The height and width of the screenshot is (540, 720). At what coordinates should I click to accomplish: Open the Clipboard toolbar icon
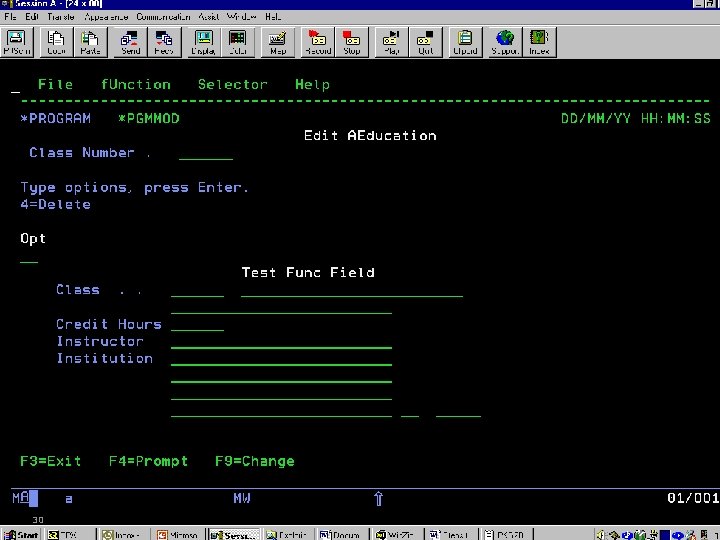465,42
